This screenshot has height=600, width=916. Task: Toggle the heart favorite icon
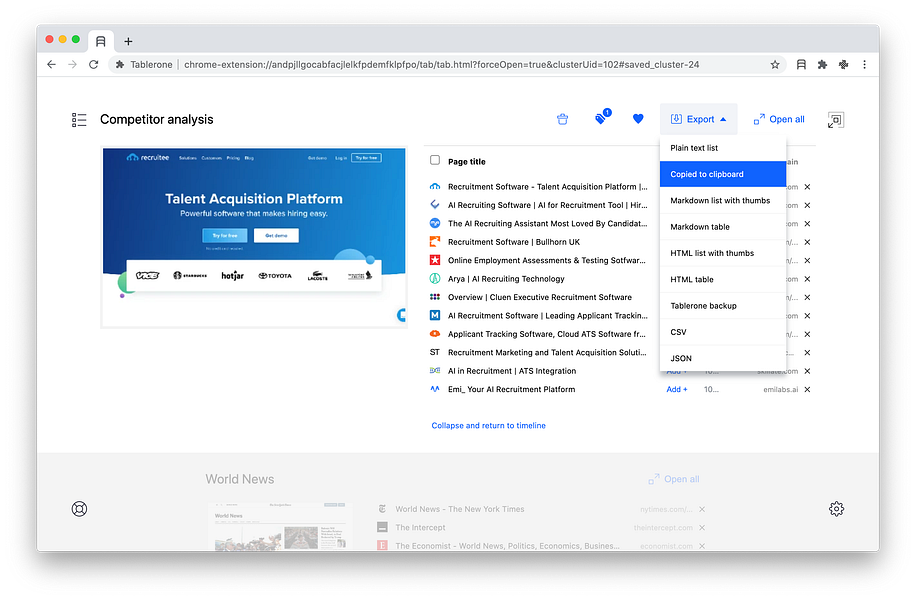[638, 119]
